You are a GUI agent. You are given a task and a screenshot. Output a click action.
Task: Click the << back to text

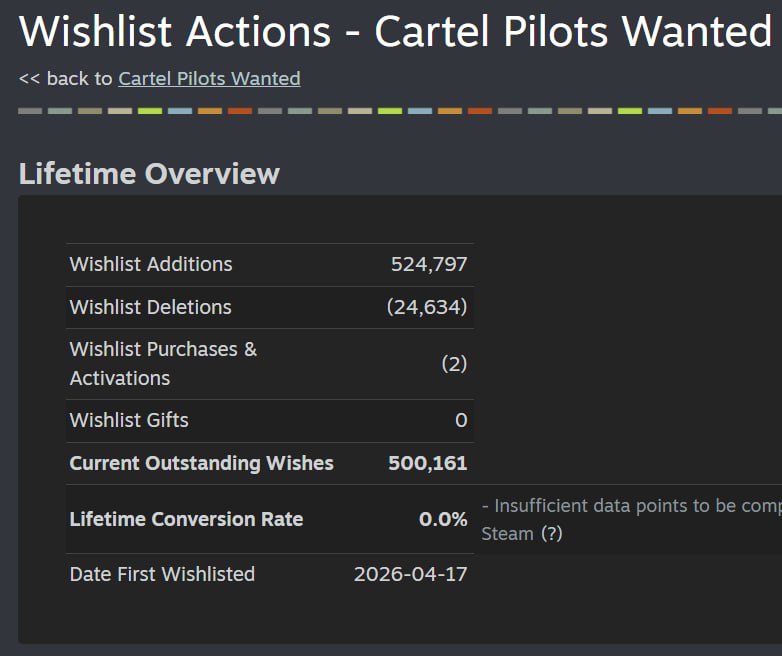pos(65,79)
